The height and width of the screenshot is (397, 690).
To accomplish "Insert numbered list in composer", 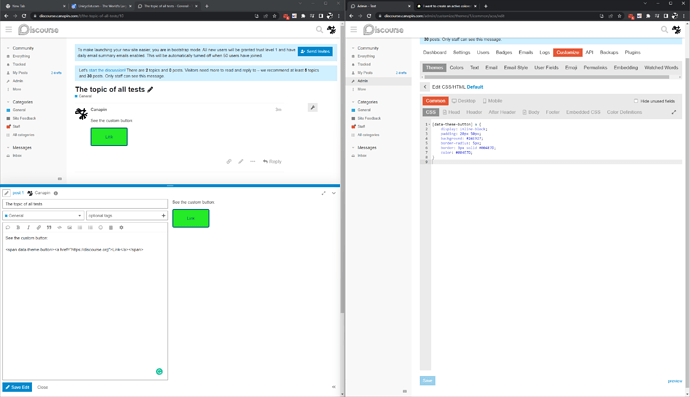I will (x=90, y=228).
